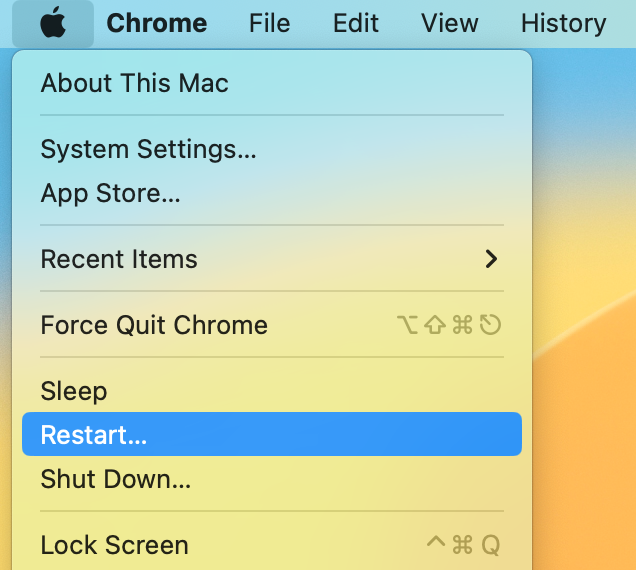Choose Restart… in Apple menu
This screenshot has height=570, width=636.
tap(272, 434)
